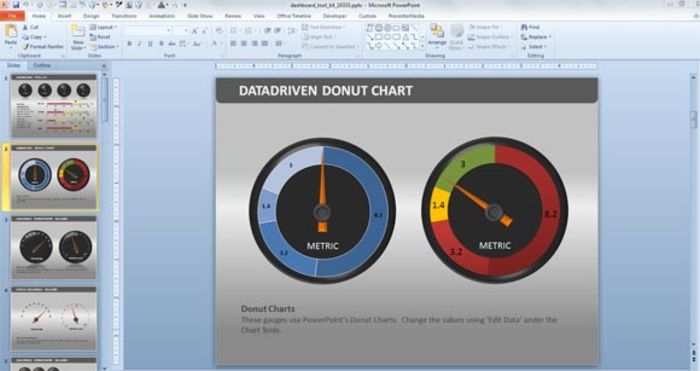Screen dimensions: 700x371
Task: Open the Select dropdown in Editing group
Action: click(534, 46)
